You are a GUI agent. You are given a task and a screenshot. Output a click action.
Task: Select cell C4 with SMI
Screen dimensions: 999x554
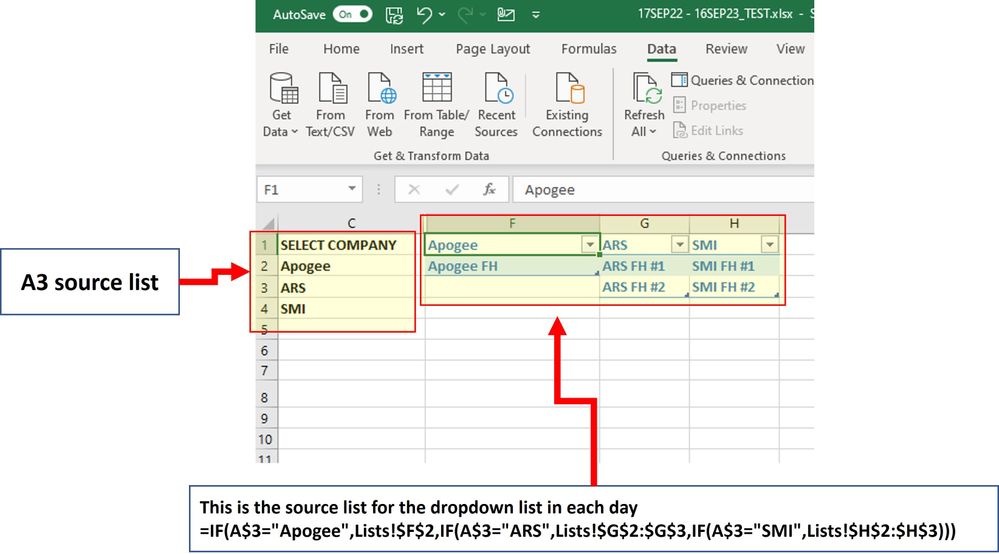[351, 309]
